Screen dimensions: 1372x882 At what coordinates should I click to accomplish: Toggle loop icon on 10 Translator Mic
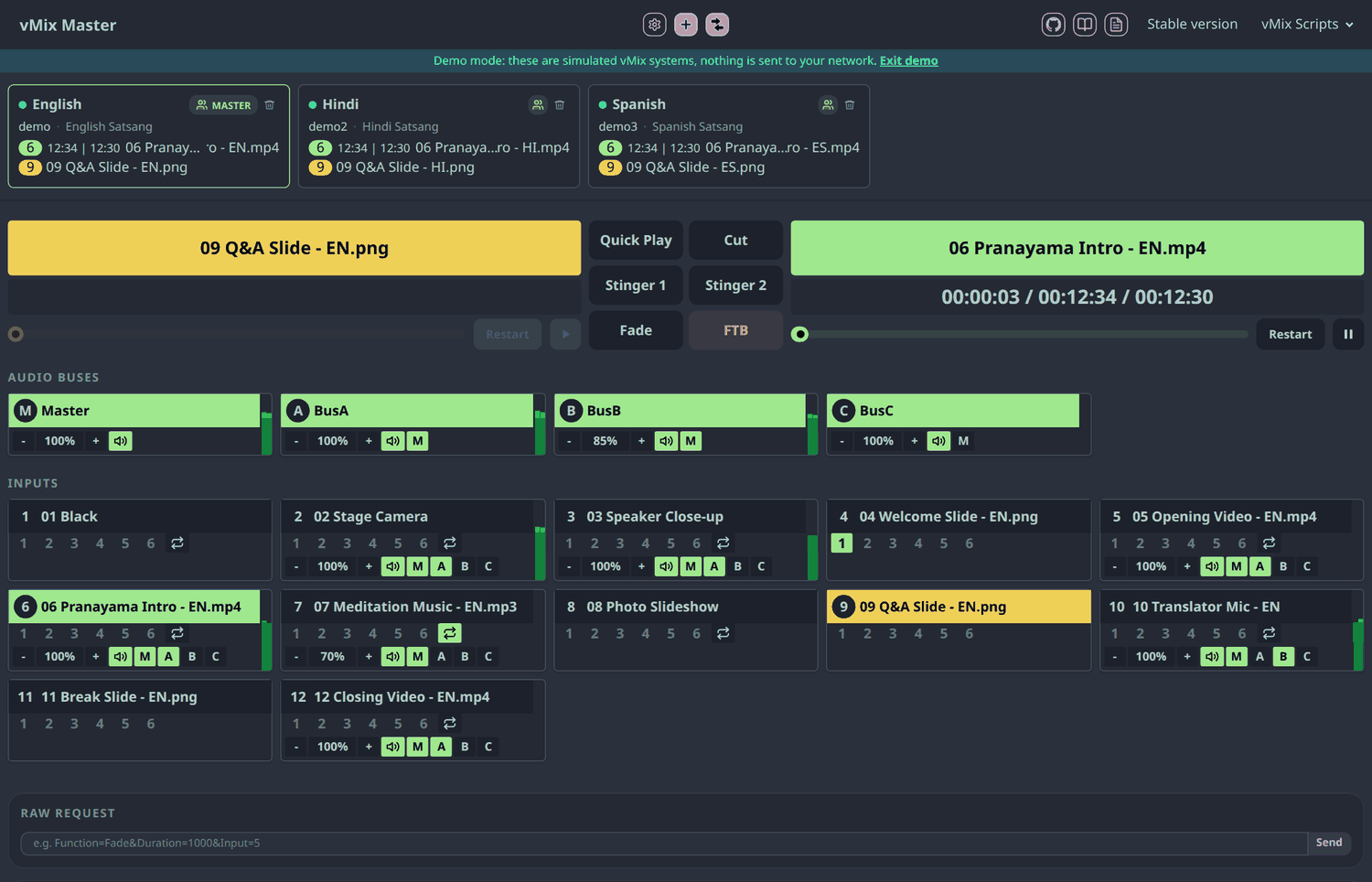click(x=1269, y=633)
